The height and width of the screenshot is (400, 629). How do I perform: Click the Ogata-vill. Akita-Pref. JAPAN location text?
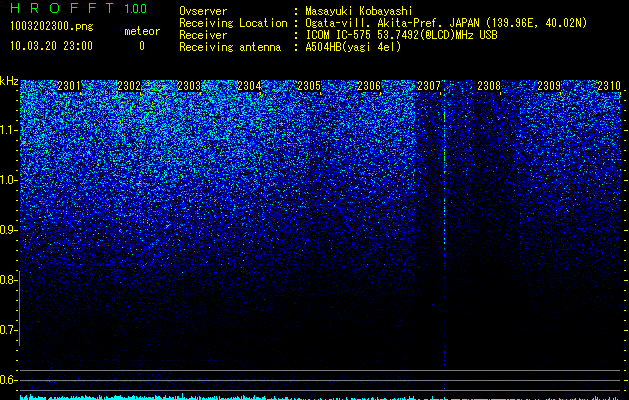pos(446,23)
